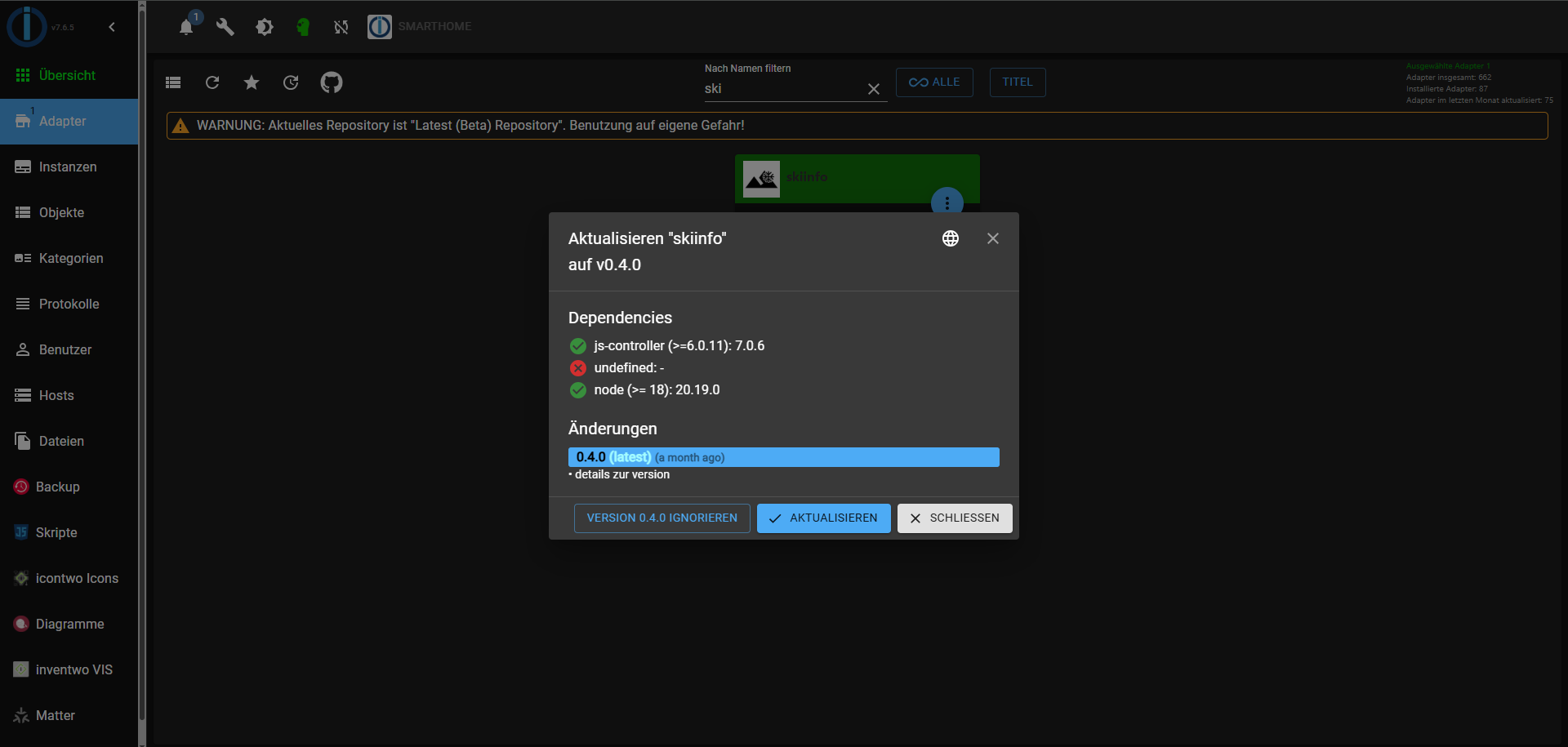Viewport: 1568px width, 747px height.
Task: Click the TITEL sort button
Action: [x=1017, y=82]
